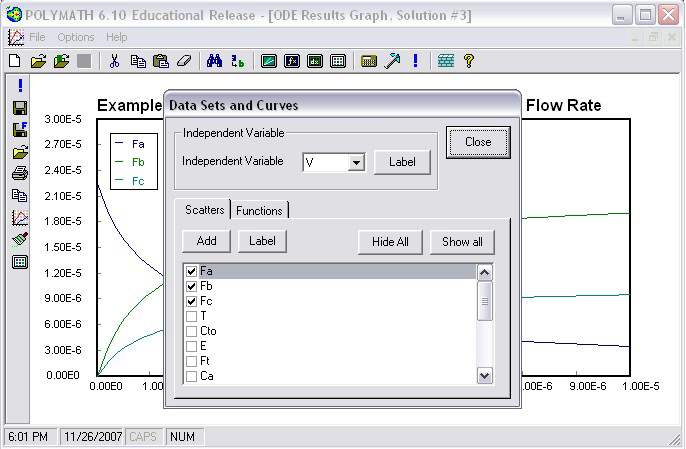This screenshot has height=449, width=686.
Task: Uncheck the Fa data set checkbox
Action: tap(191, 271)
